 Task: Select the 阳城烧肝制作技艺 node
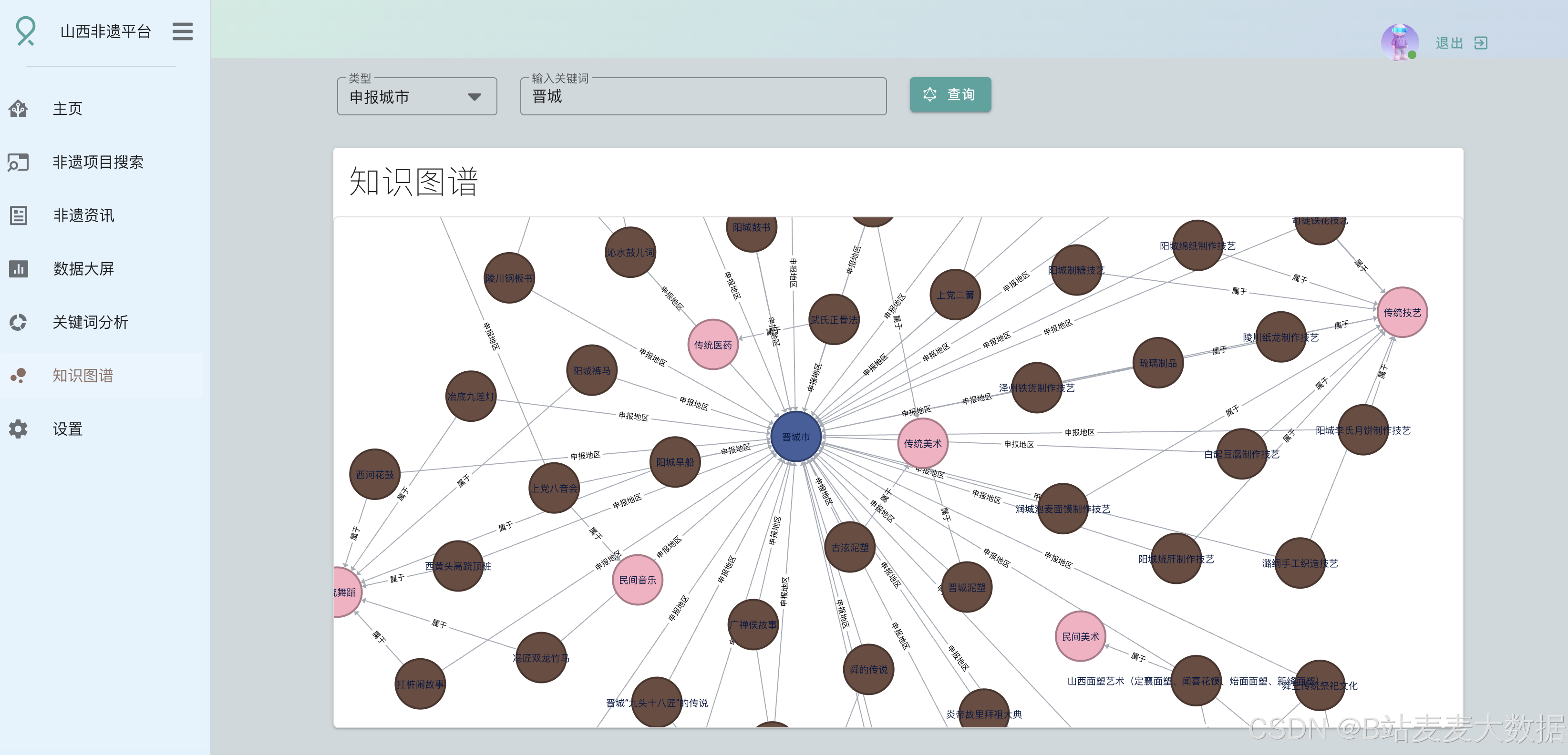(x=1176, y=559)
